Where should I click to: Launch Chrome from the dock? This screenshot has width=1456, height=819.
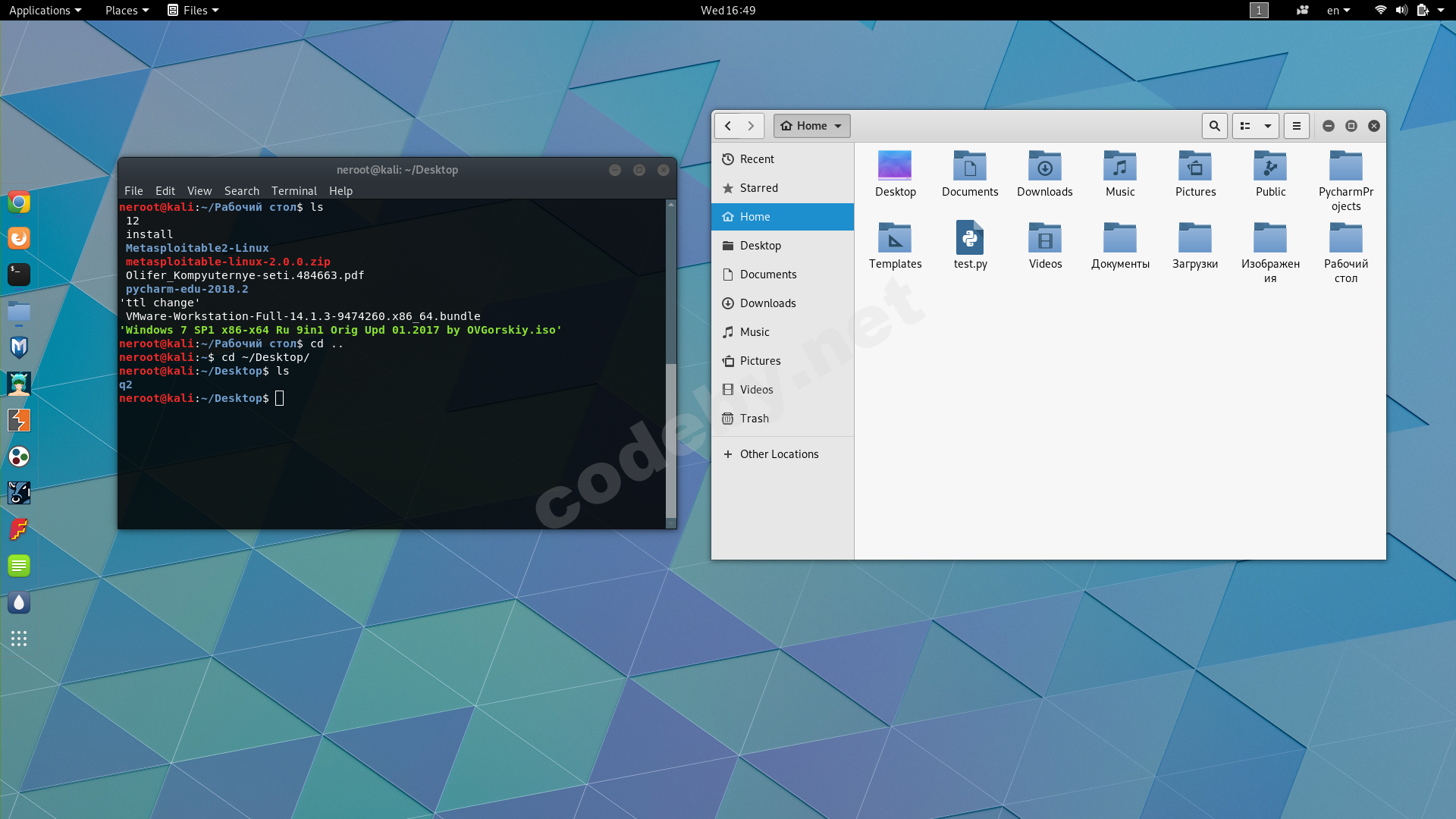coord(19,202)
